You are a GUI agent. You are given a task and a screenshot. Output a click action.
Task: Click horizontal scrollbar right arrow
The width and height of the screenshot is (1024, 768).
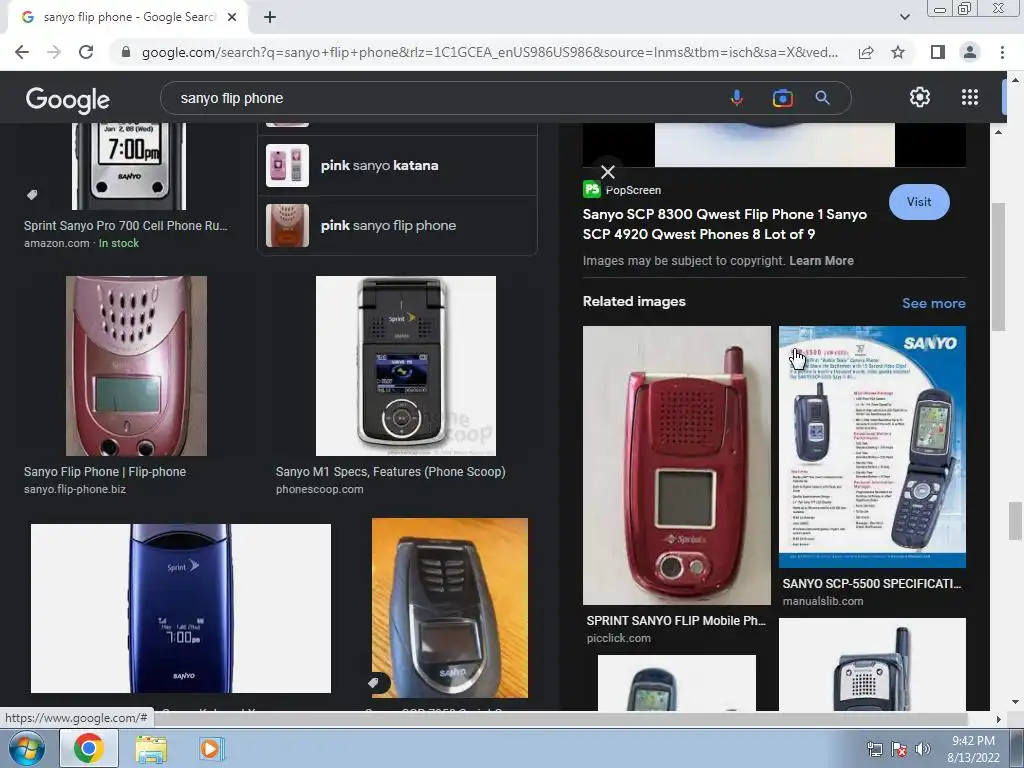tap(998, 719)
